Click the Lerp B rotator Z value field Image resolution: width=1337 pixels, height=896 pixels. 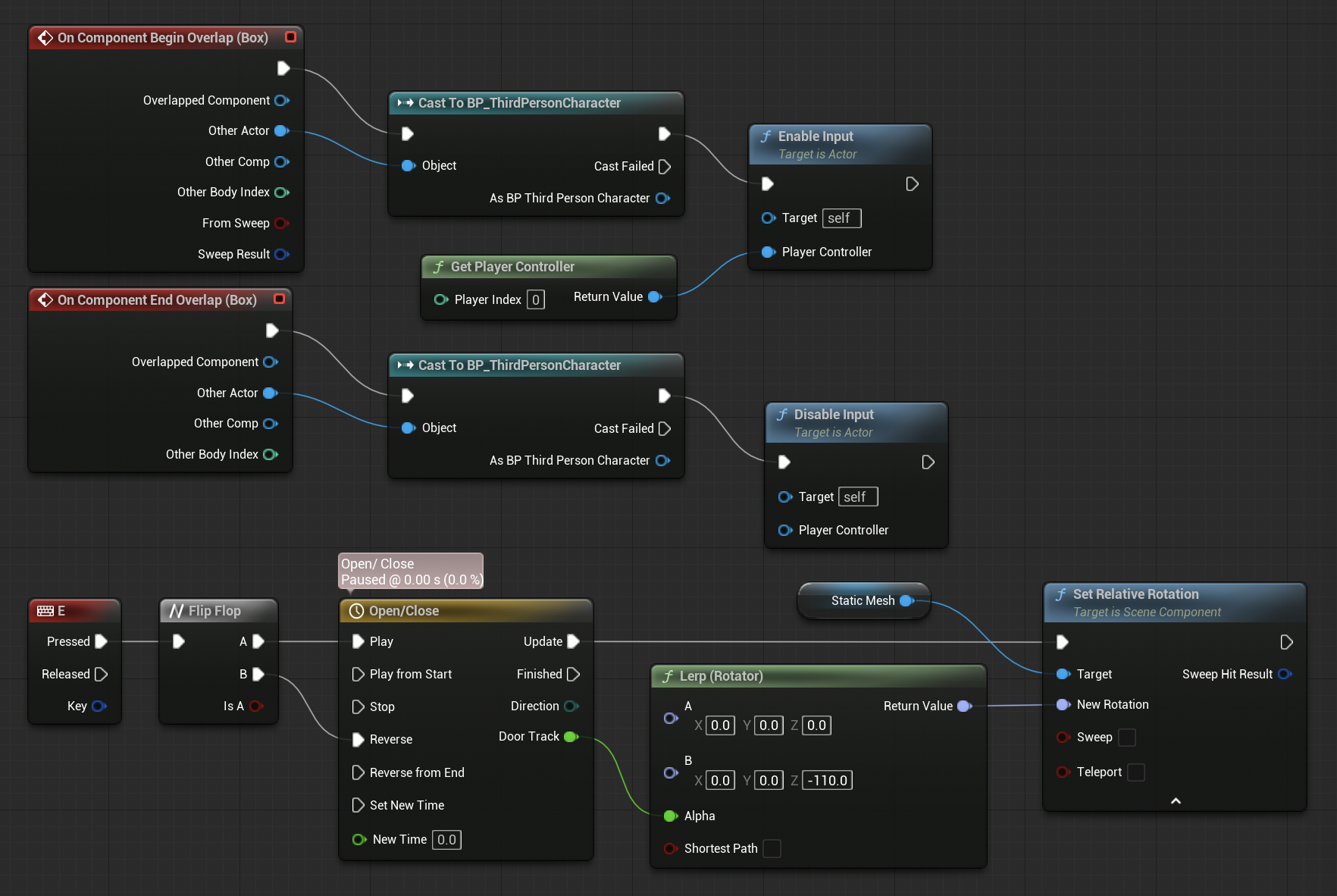[x=827, y=780]
